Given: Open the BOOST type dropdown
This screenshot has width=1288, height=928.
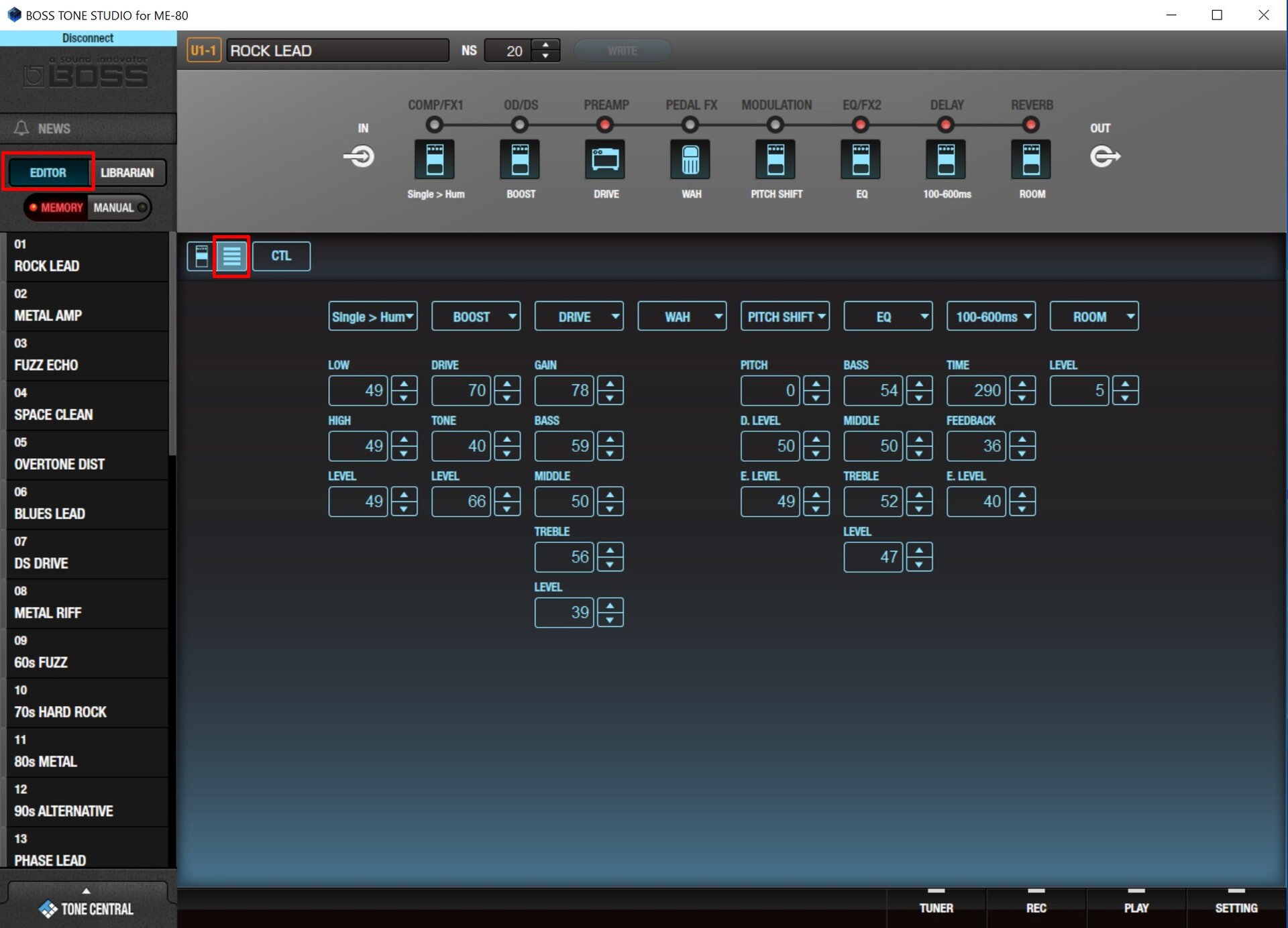Looking at the screenshot, I should point(476,316).
